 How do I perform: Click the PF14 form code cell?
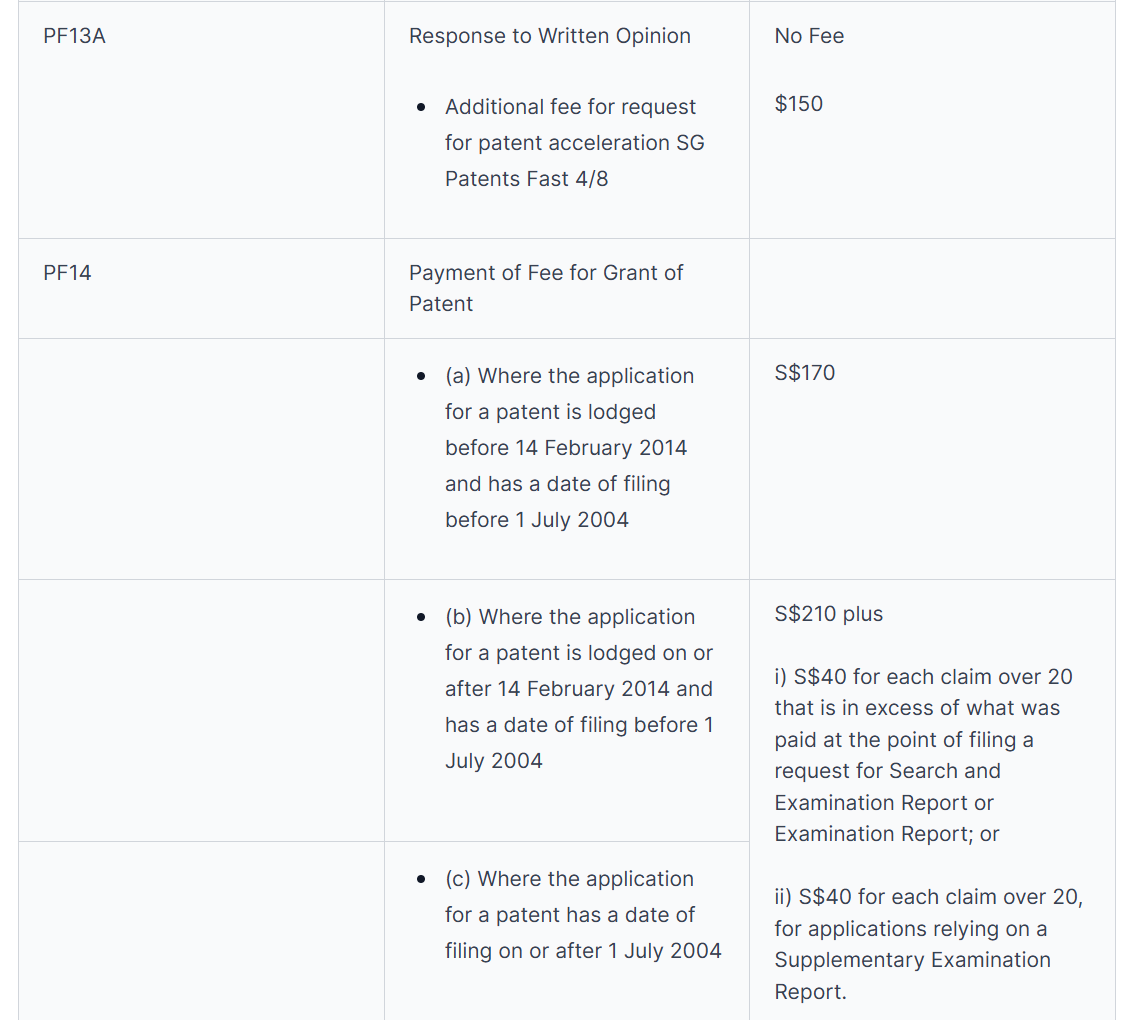67,273
